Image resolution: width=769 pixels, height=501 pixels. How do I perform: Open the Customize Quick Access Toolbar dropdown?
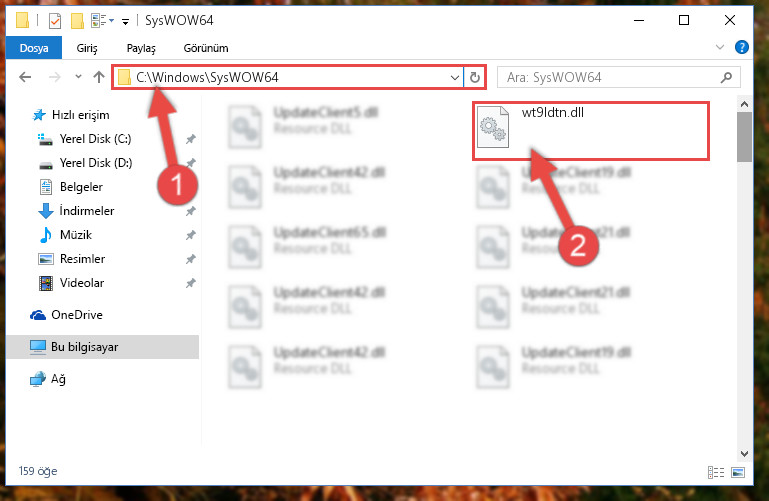pyautogui.click(x=126, y=22)
